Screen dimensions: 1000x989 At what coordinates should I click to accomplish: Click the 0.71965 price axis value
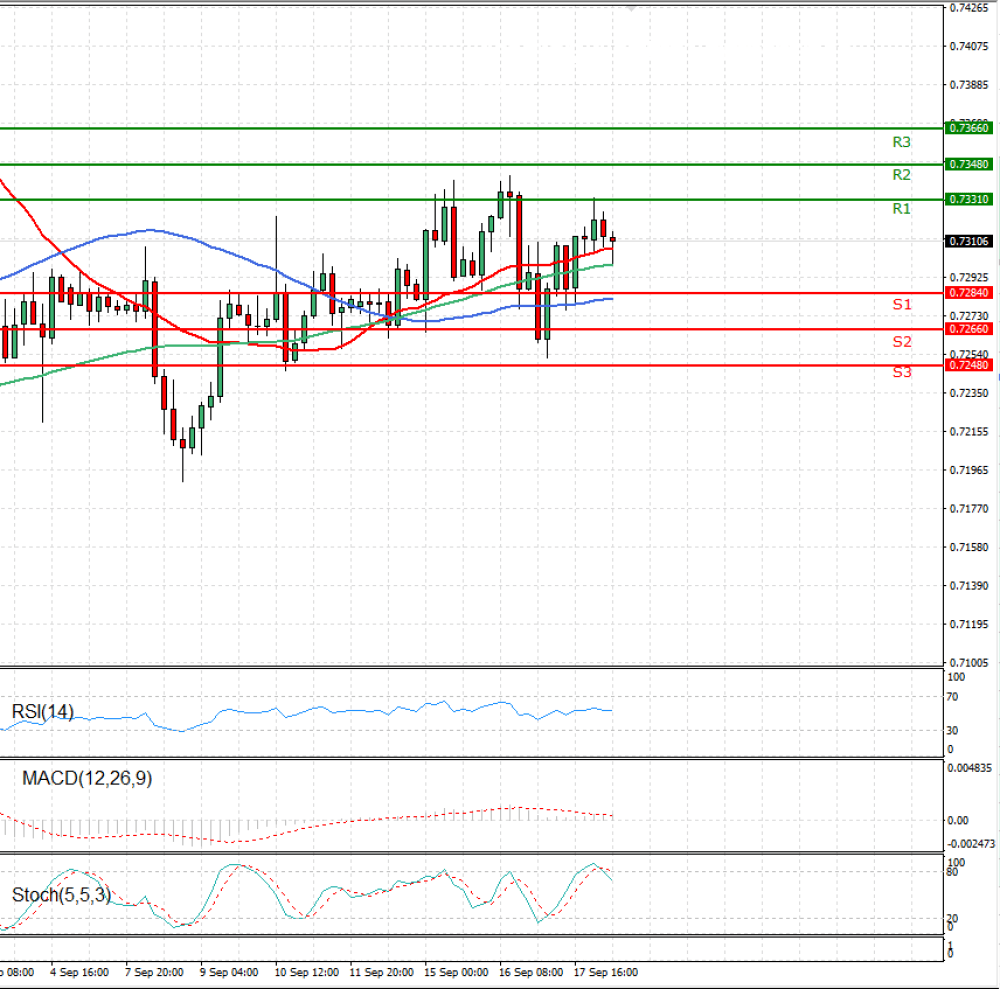coord(969,470)
